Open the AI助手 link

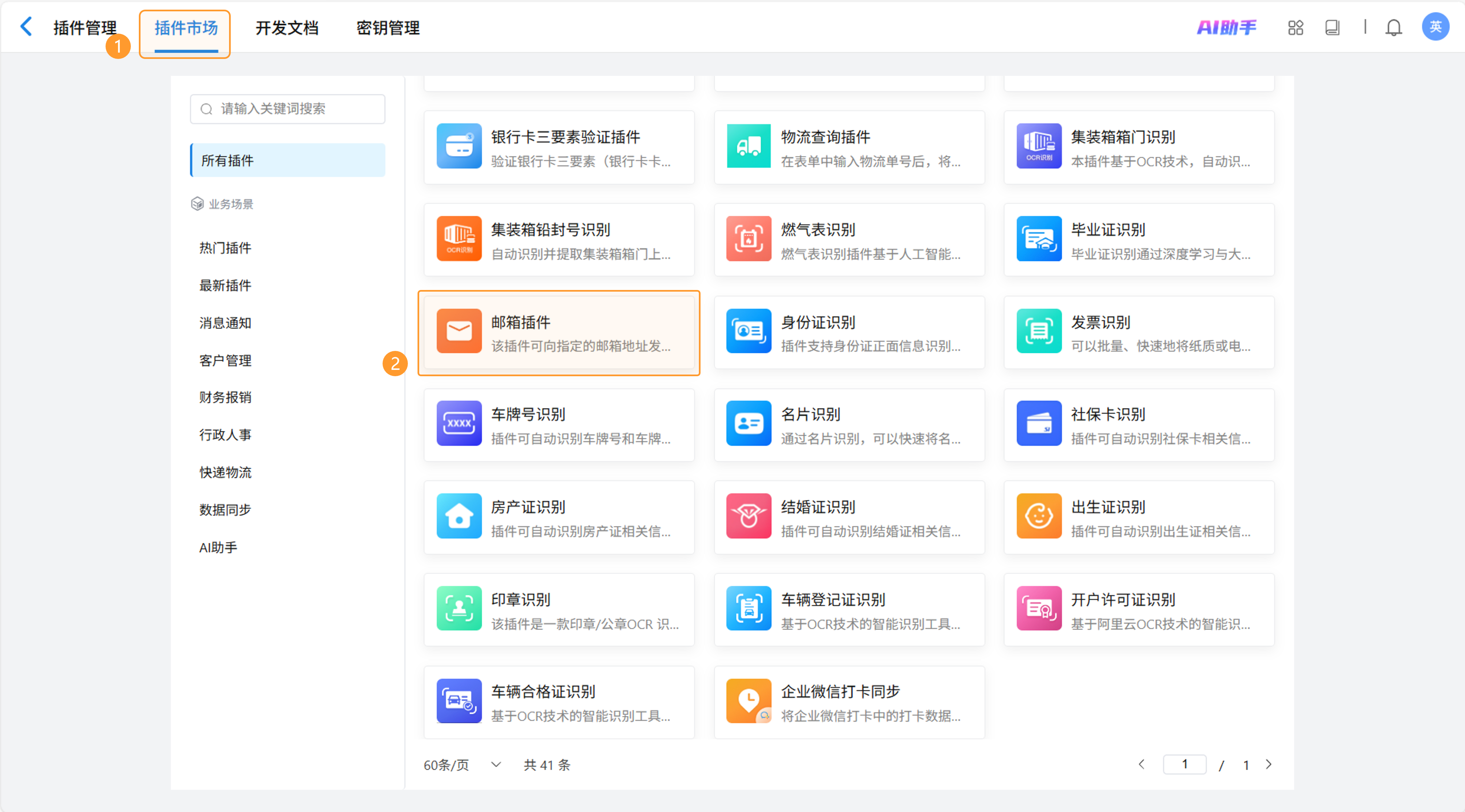(1227, 27)
